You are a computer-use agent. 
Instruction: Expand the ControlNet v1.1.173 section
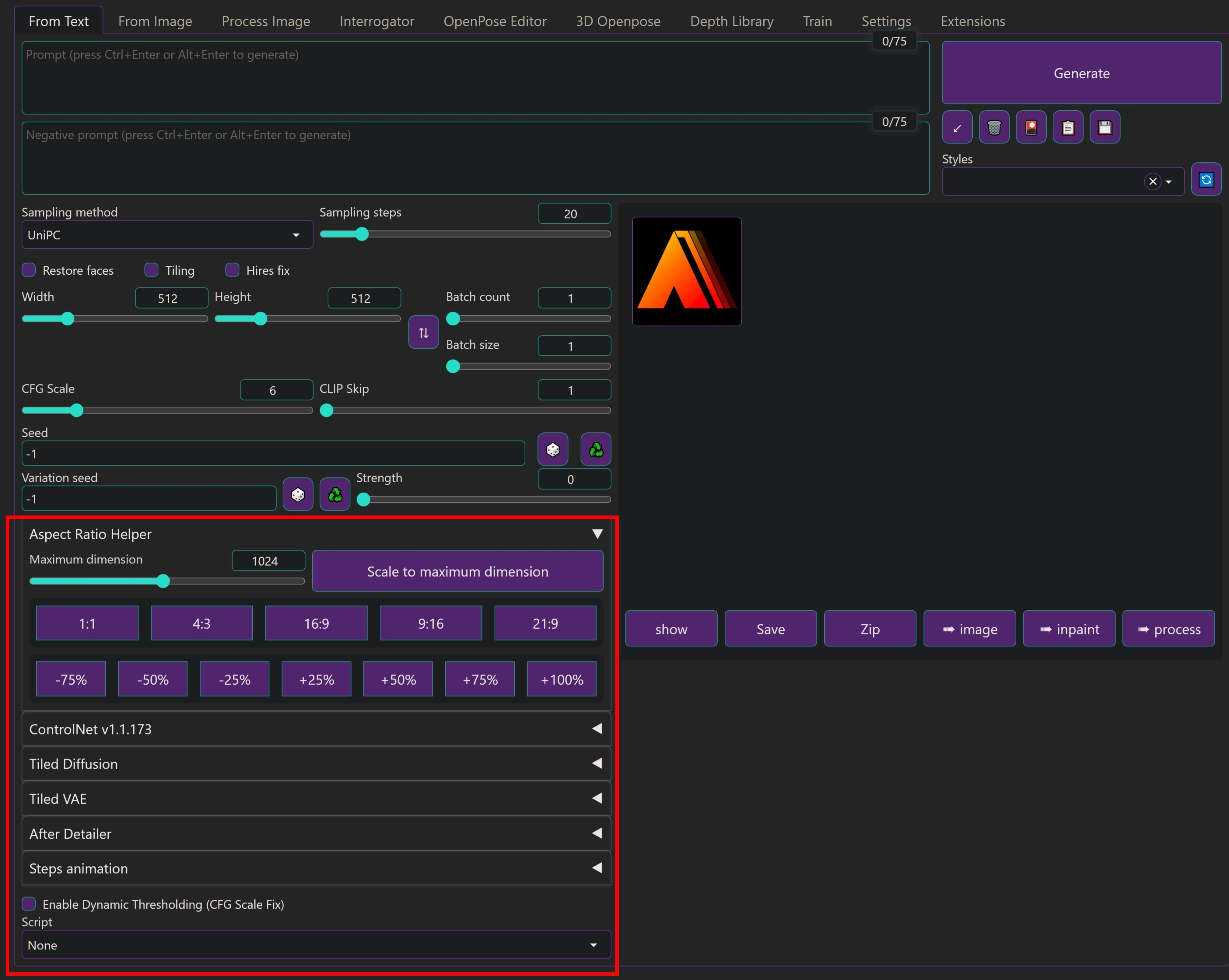[316, 729]
